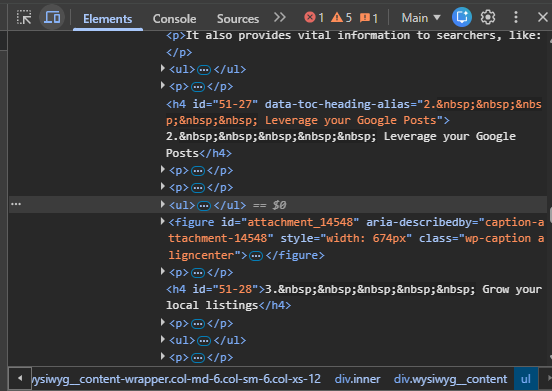552x391 pixels.
Task: Click the closing </p> tag line
Action: click(x=179, y=52)
